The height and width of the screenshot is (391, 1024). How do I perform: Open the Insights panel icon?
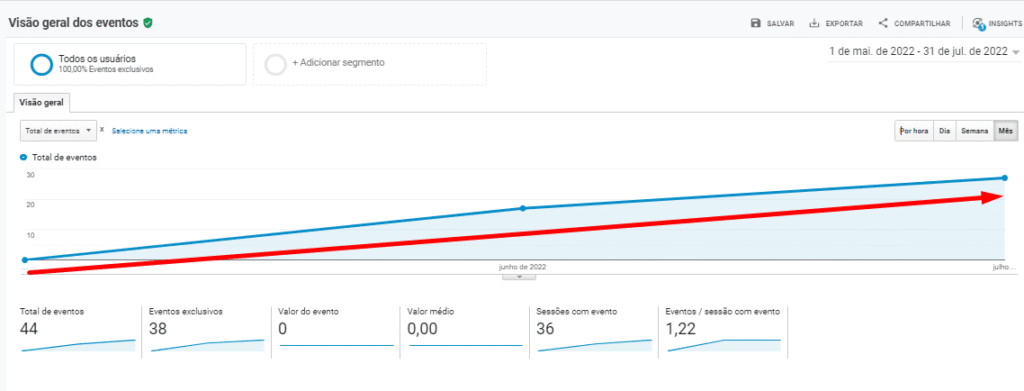click(978, 24)
